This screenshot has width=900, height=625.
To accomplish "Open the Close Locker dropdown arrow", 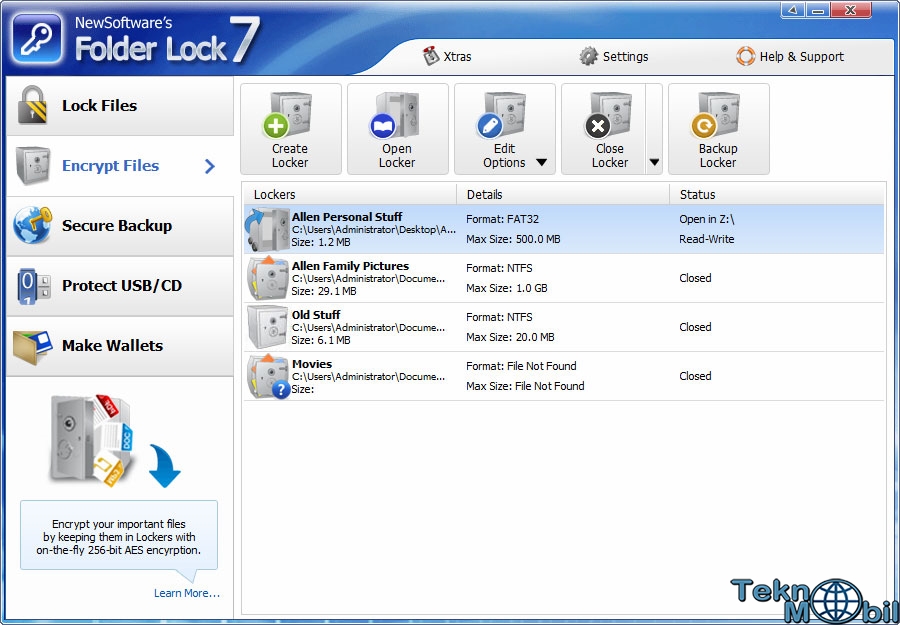I will [654, 162].
